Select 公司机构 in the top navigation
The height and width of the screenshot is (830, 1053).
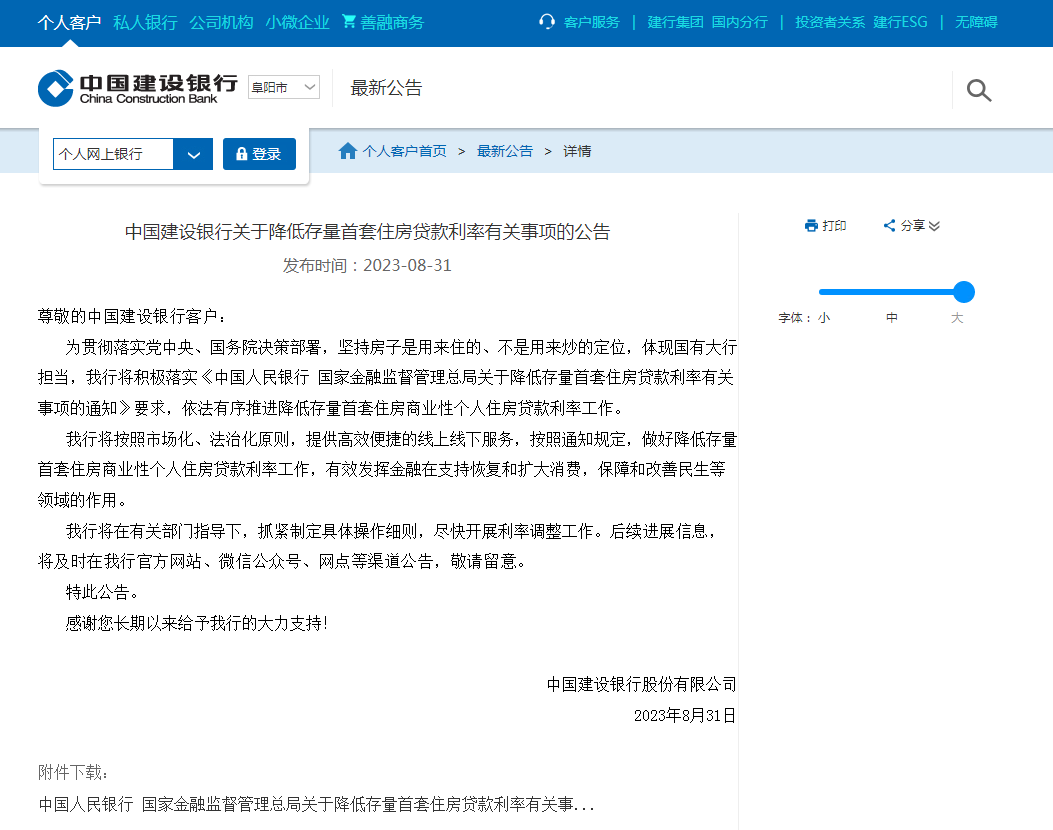tap(220, 22)
